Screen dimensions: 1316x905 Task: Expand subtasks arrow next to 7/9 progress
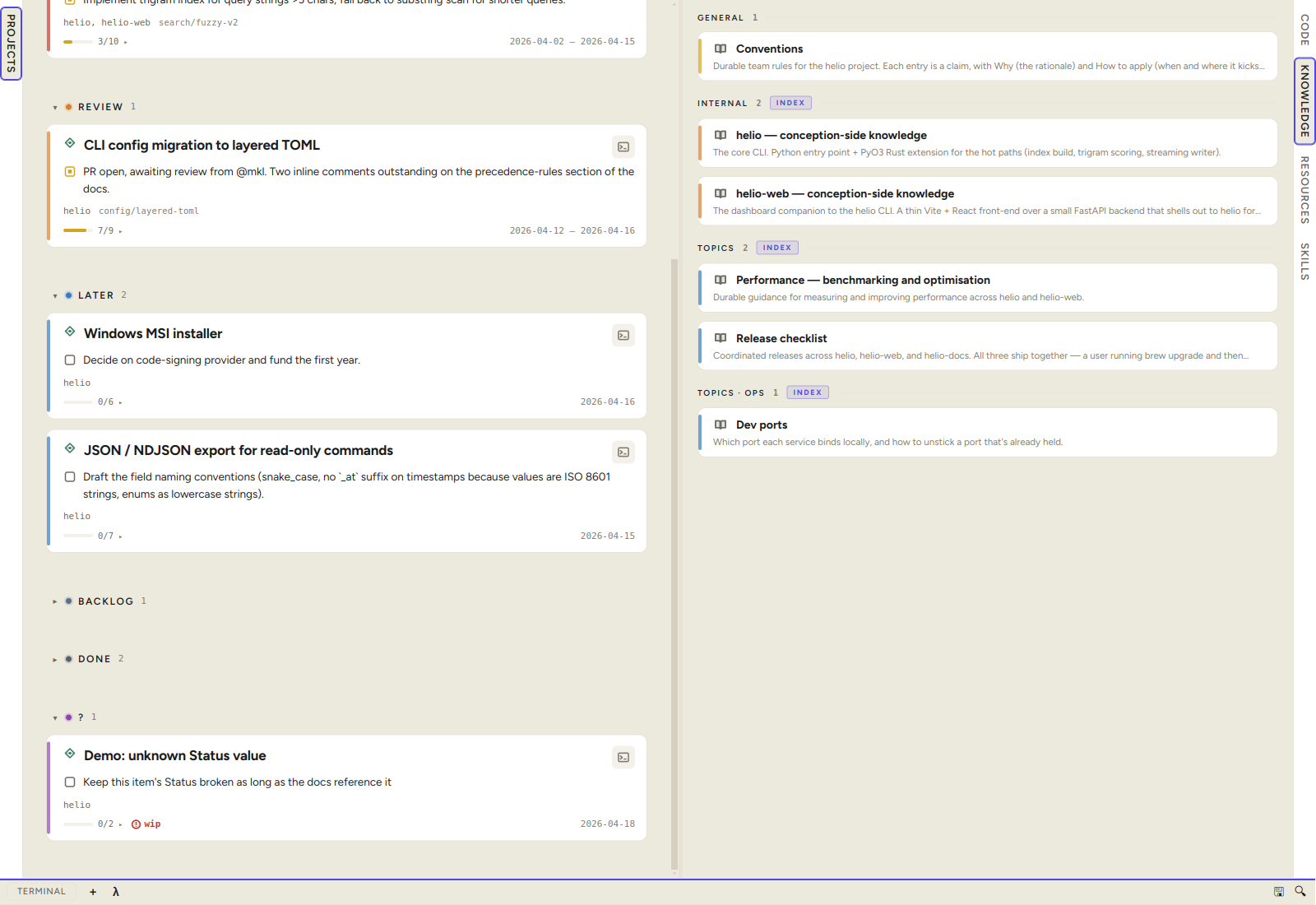coord(120,232)
